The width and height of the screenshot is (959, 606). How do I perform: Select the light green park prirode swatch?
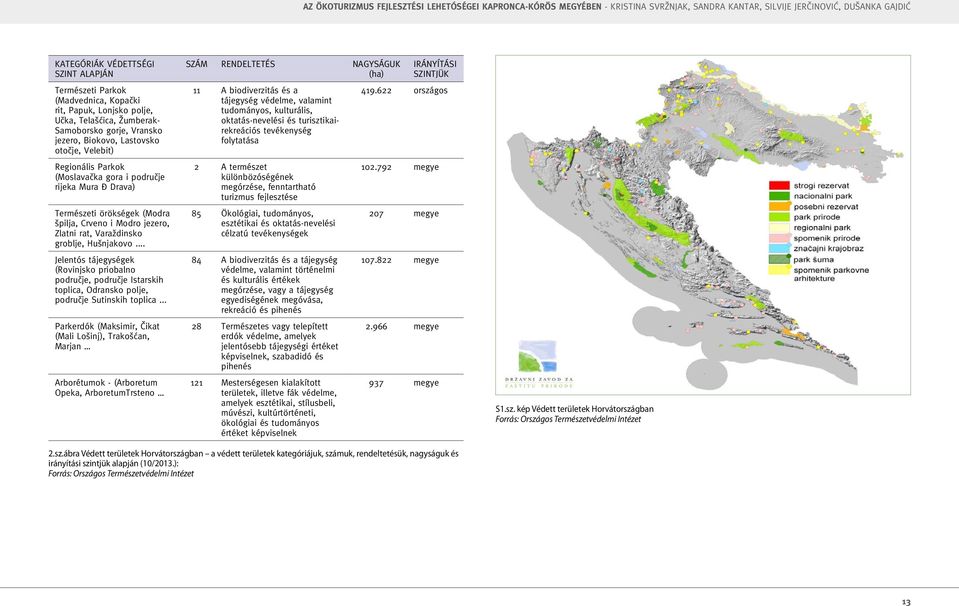click(779, 217)
